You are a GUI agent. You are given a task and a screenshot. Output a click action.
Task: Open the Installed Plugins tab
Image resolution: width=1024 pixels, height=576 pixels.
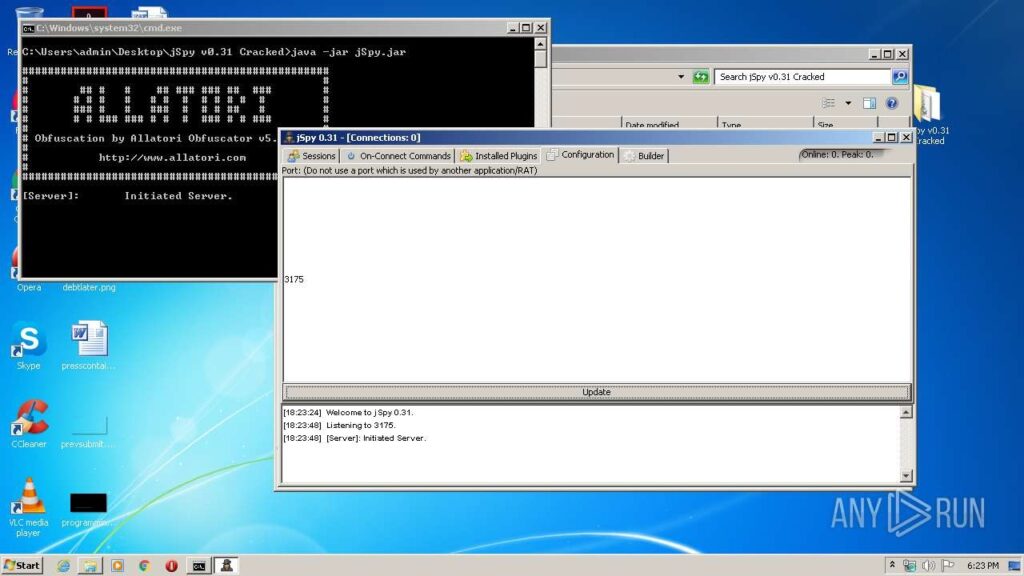click(x=498, y=155)
